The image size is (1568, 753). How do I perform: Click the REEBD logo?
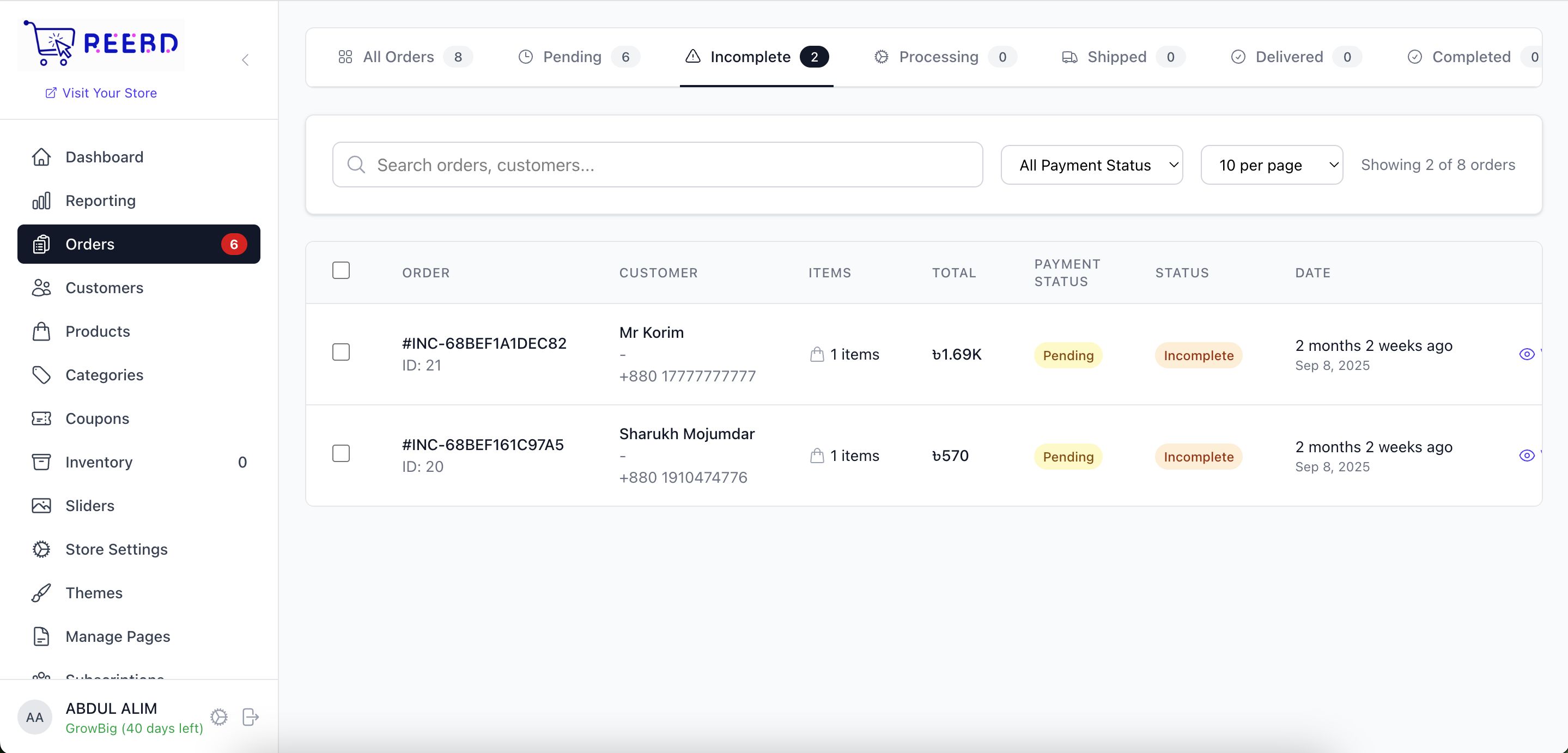click(101, 44)
